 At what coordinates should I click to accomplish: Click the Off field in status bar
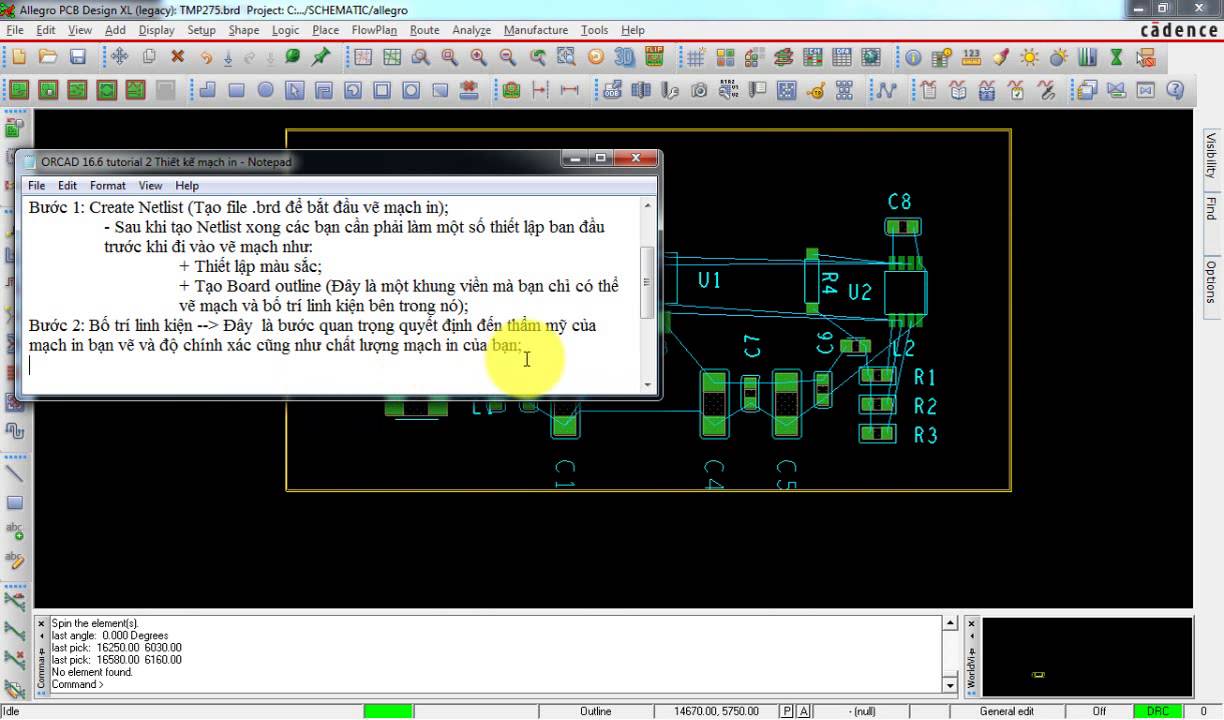(x=1099, y=711)
